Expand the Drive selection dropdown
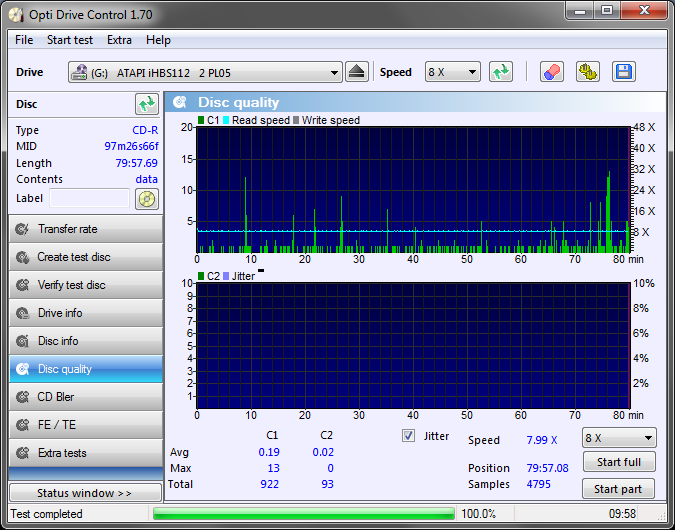Screen dimensions: 675x530 pos(334,72)
